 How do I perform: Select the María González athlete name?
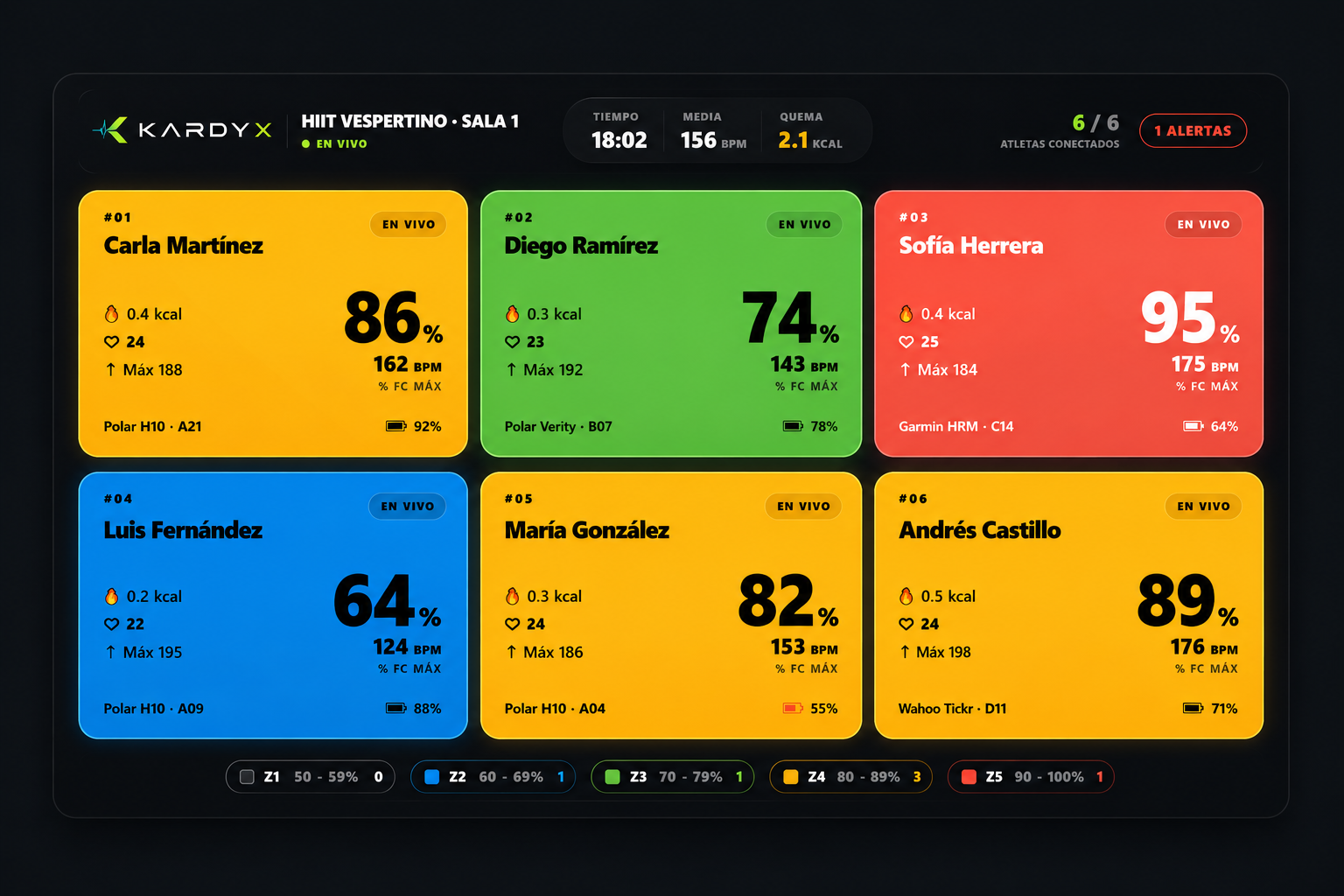587,530
